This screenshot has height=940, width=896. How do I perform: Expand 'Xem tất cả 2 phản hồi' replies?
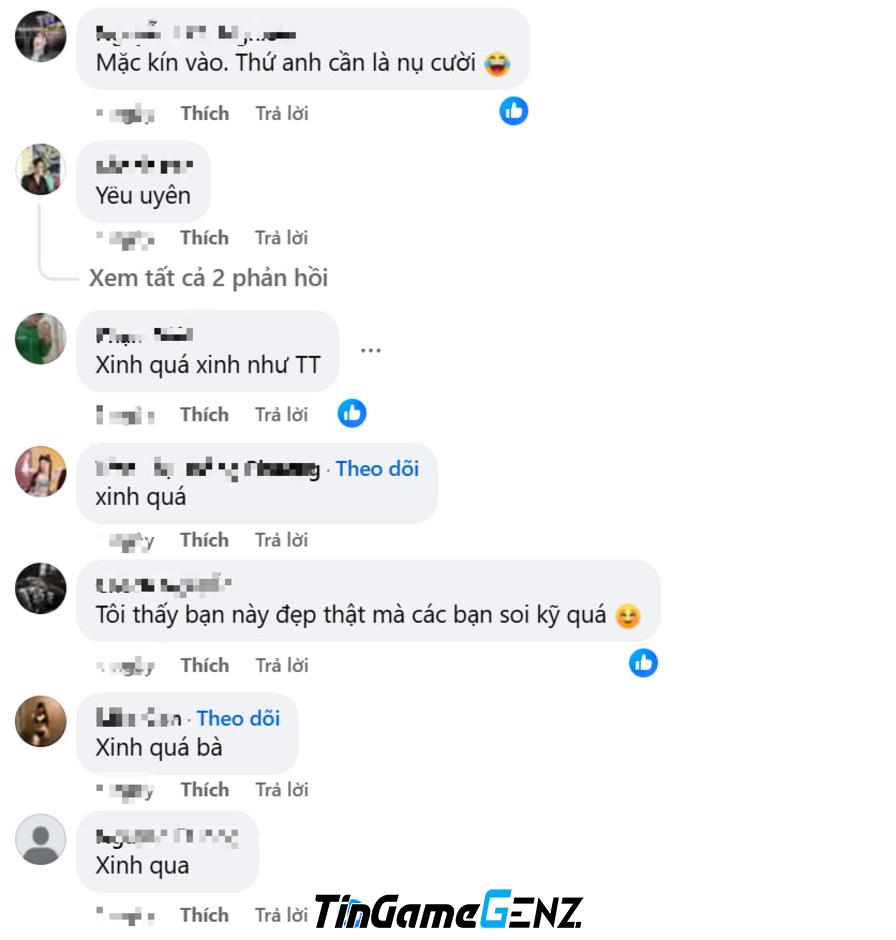tap(209, 278)
